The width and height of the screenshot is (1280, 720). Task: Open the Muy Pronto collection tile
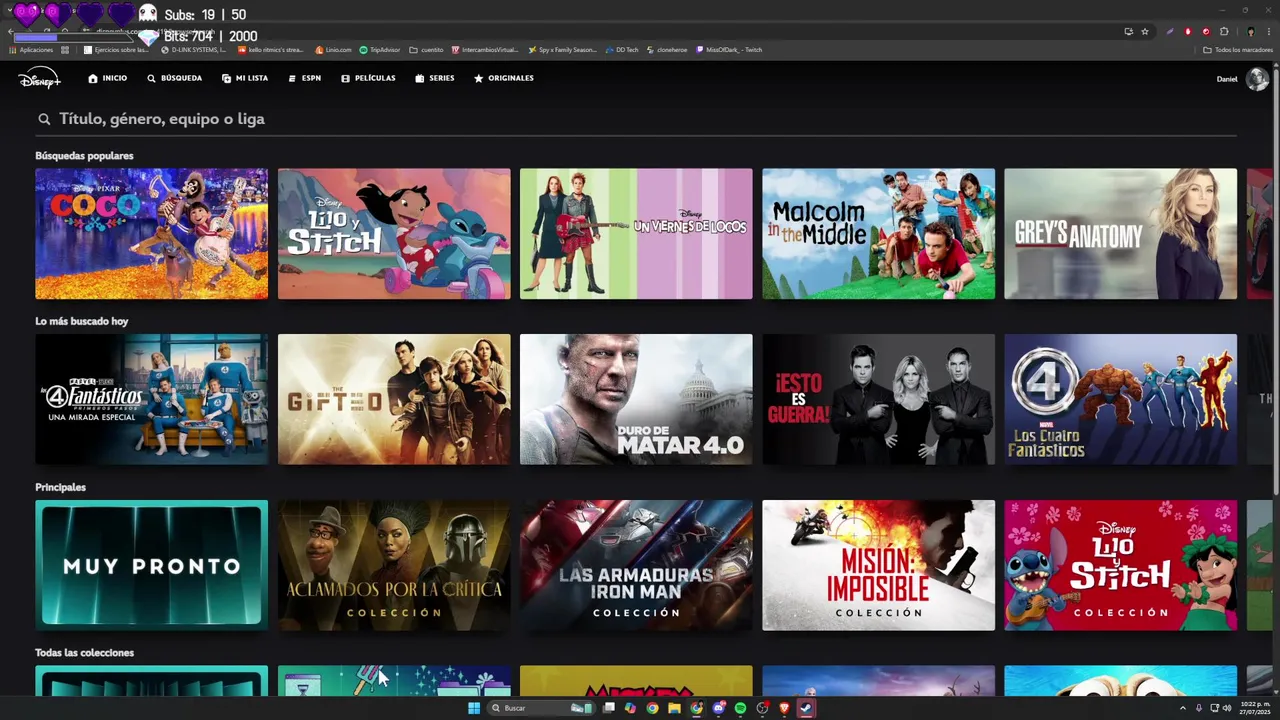click(151, 565)
